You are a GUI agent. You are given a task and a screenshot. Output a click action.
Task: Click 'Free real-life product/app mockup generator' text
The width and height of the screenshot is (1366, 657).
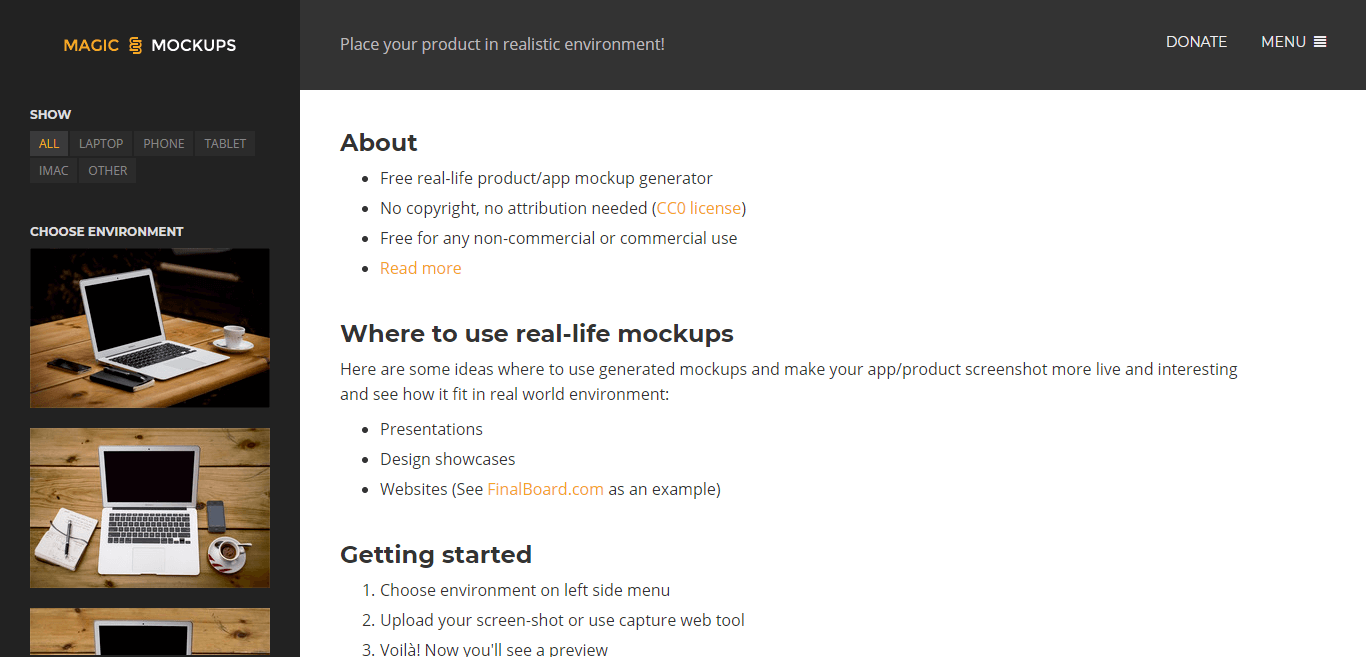point(546,178)
